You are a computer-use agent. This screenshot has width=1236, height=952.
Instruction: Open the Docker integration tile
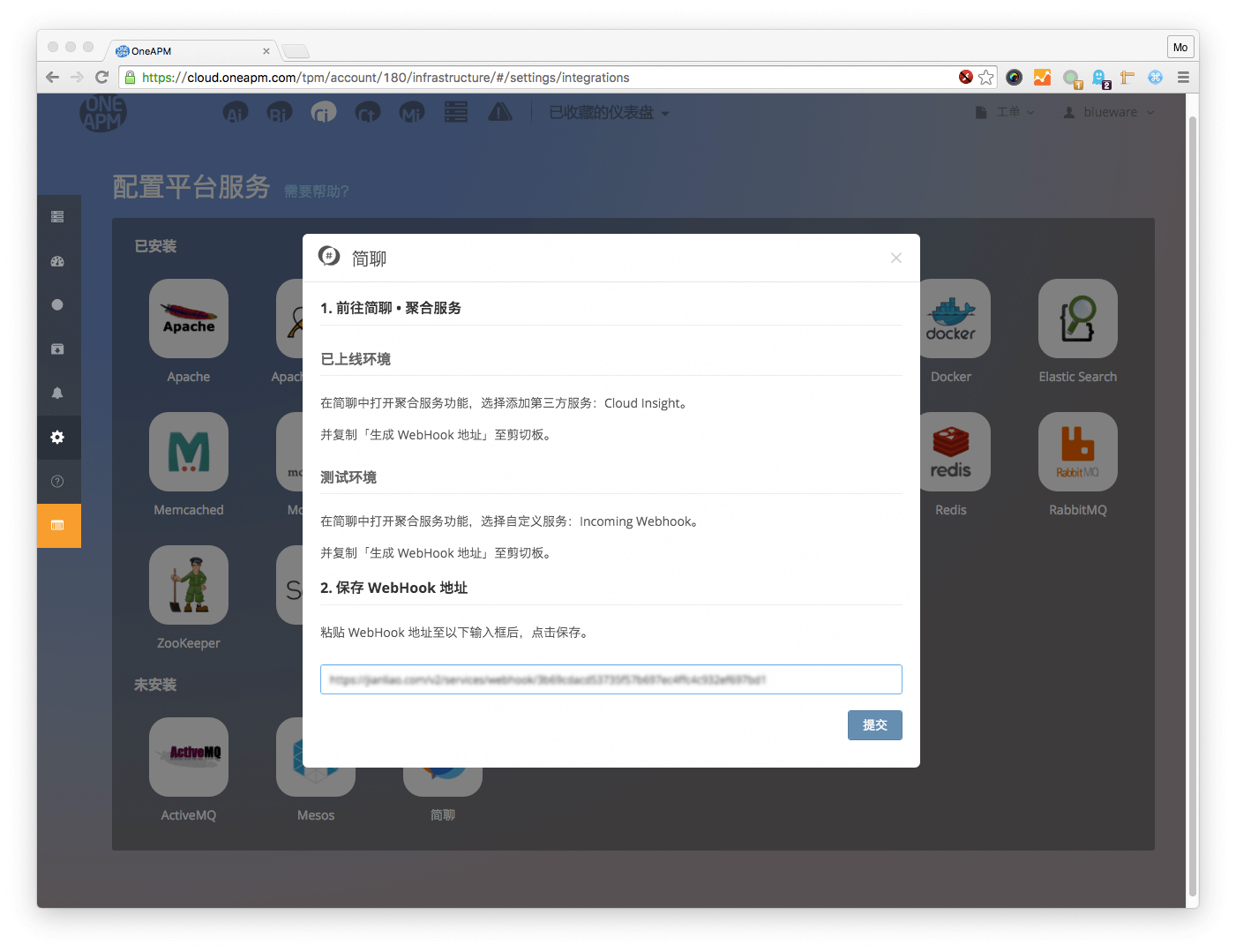955,319
